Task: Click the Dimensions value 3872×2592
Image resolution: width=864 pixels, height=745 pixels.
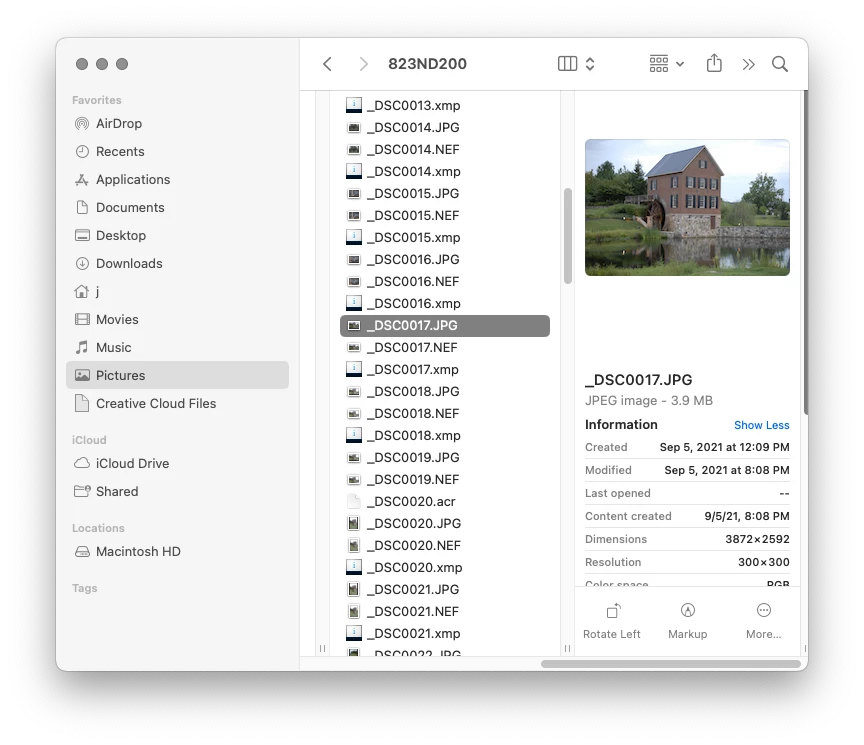Action: [x=757, y=539]
